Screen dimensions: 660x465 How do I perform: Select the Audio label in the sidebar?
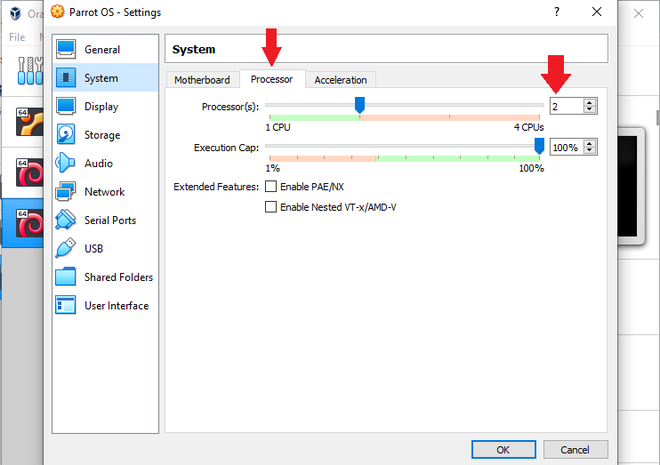98,163
